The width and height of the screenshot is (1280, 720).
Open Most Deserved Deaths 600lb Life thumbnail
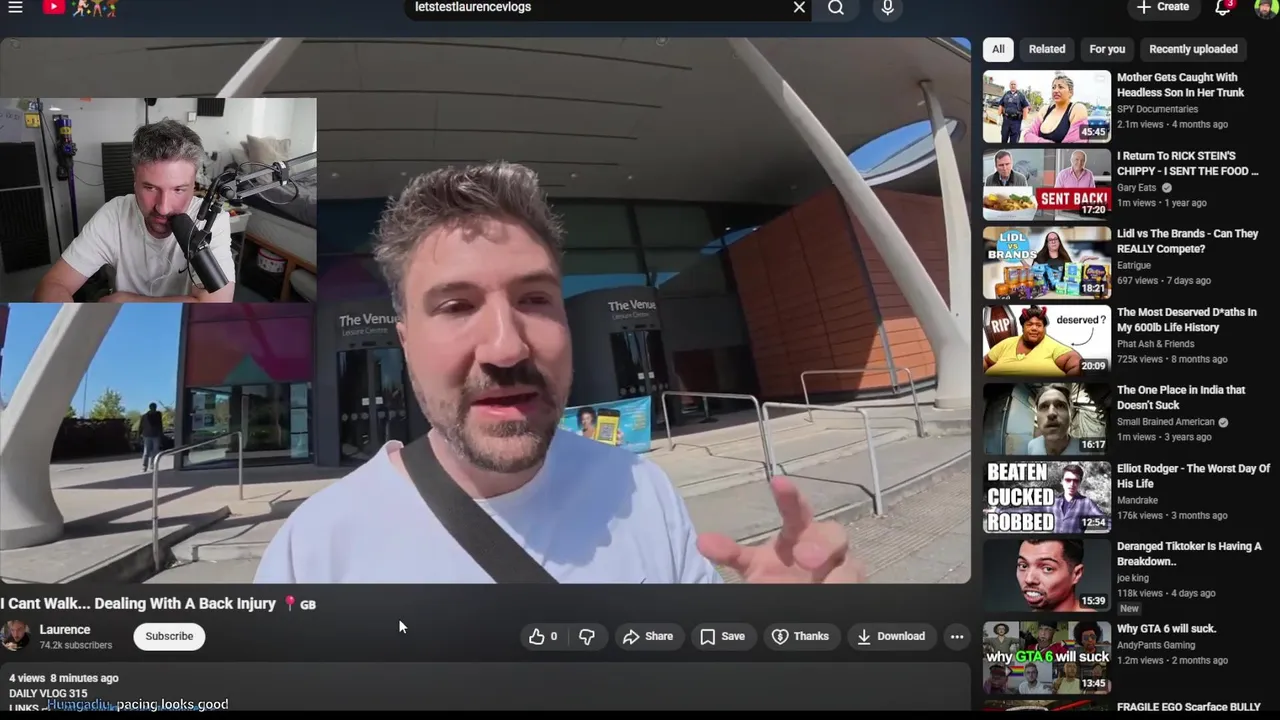pyautogui.click(x=1046, y=340)
